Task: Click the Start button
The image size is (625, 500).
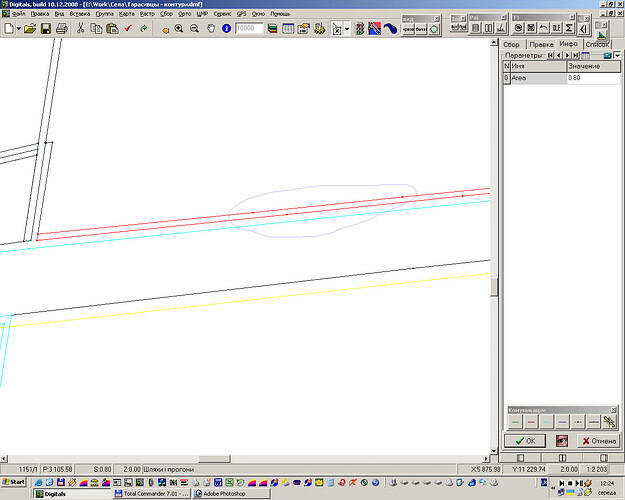Action: click(x=14, y=482)
